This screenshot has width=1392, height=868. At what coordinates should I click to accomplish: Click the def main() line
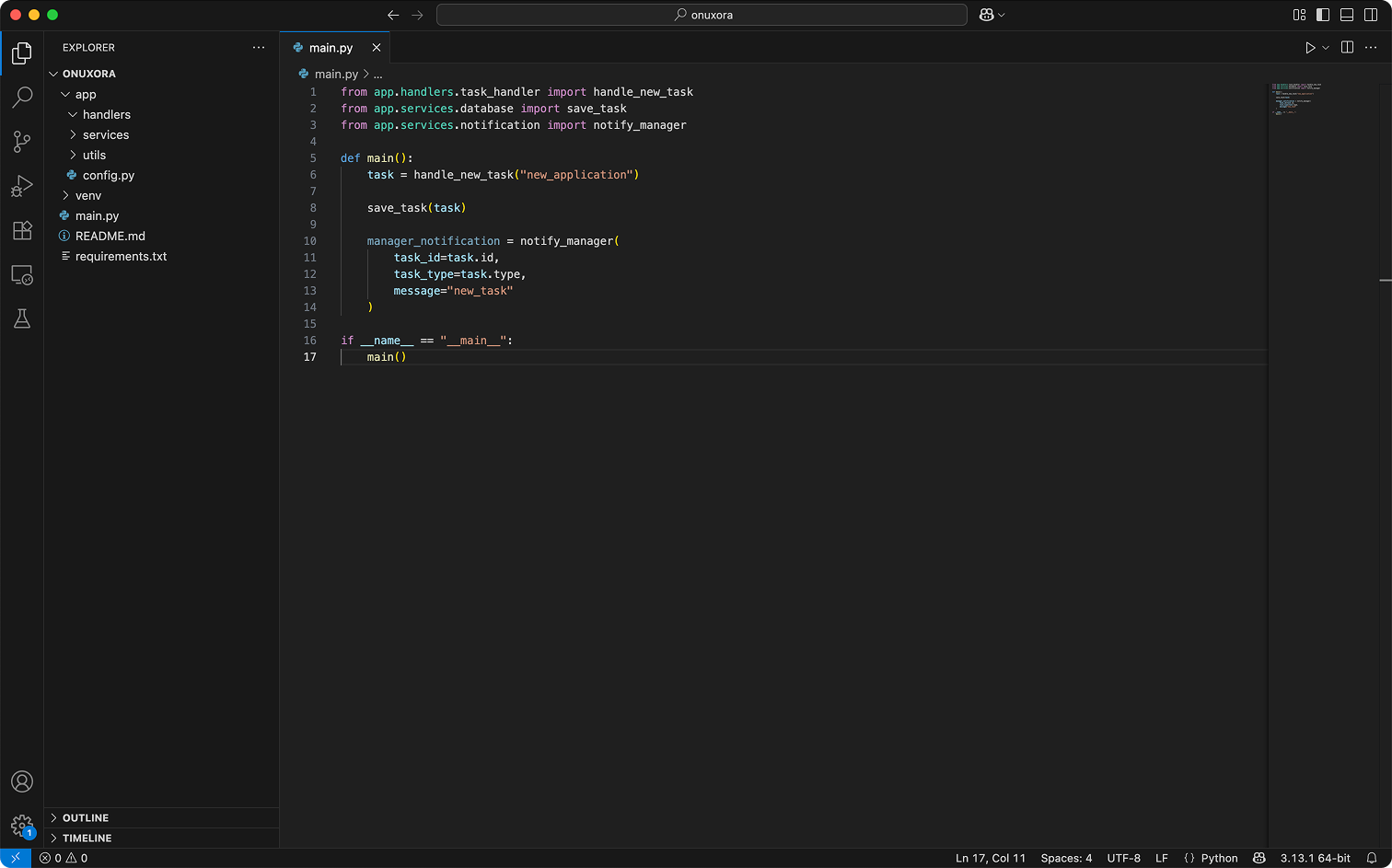(x=377, y=158)
